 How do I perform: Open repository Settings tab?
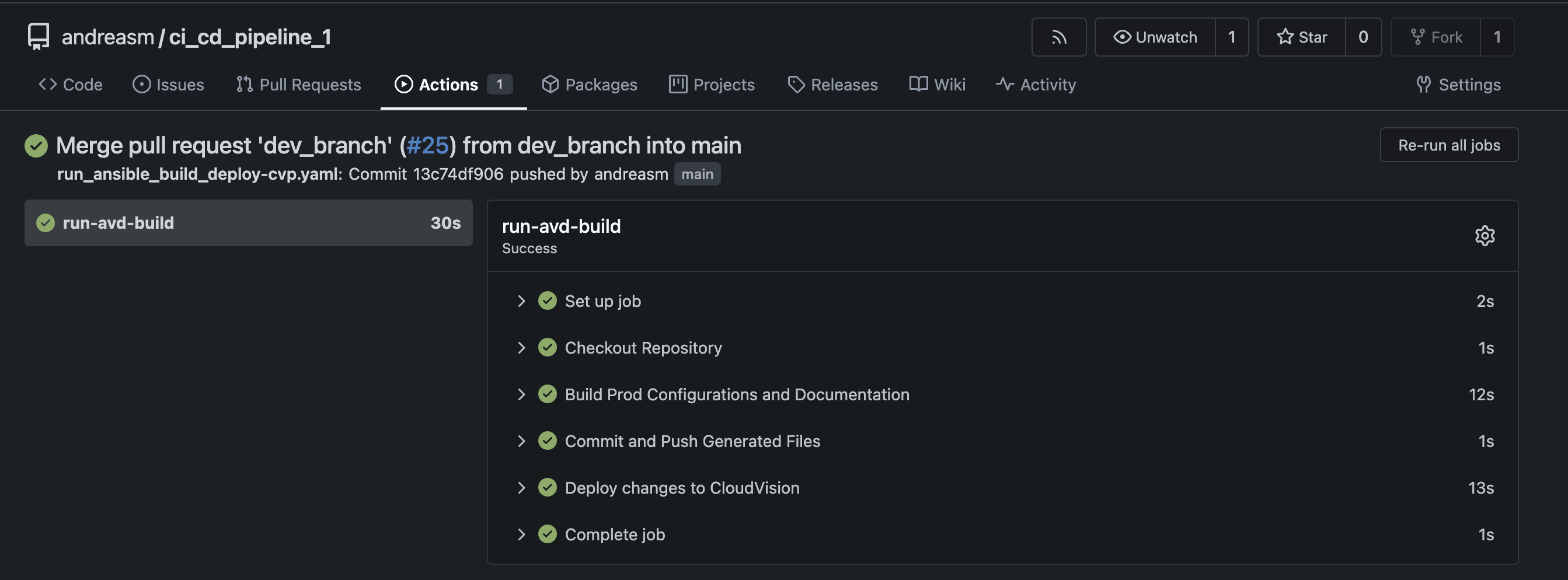click(1458, 85)
